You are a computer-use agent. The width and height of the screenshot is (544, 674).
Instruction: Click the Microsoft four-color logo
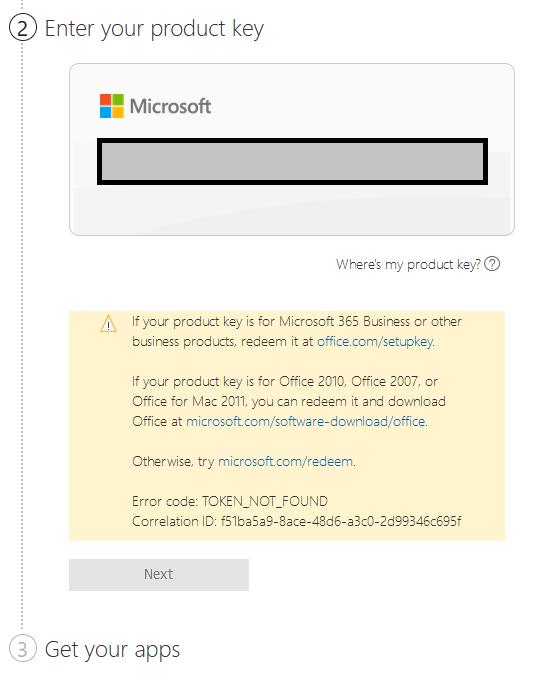[x=112, y=106]
